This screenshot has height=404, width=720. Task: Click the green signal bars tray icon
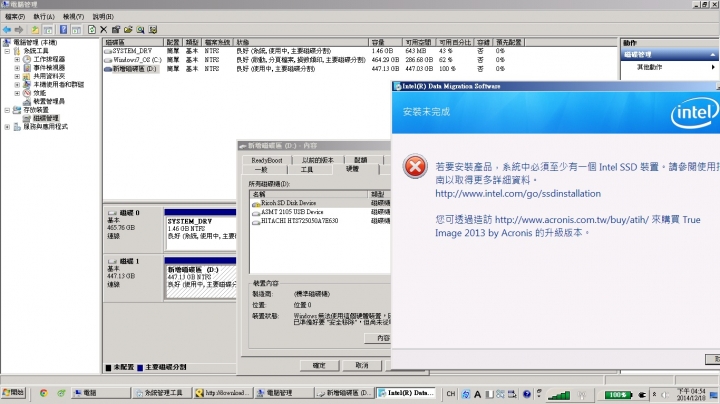[559, 395]
